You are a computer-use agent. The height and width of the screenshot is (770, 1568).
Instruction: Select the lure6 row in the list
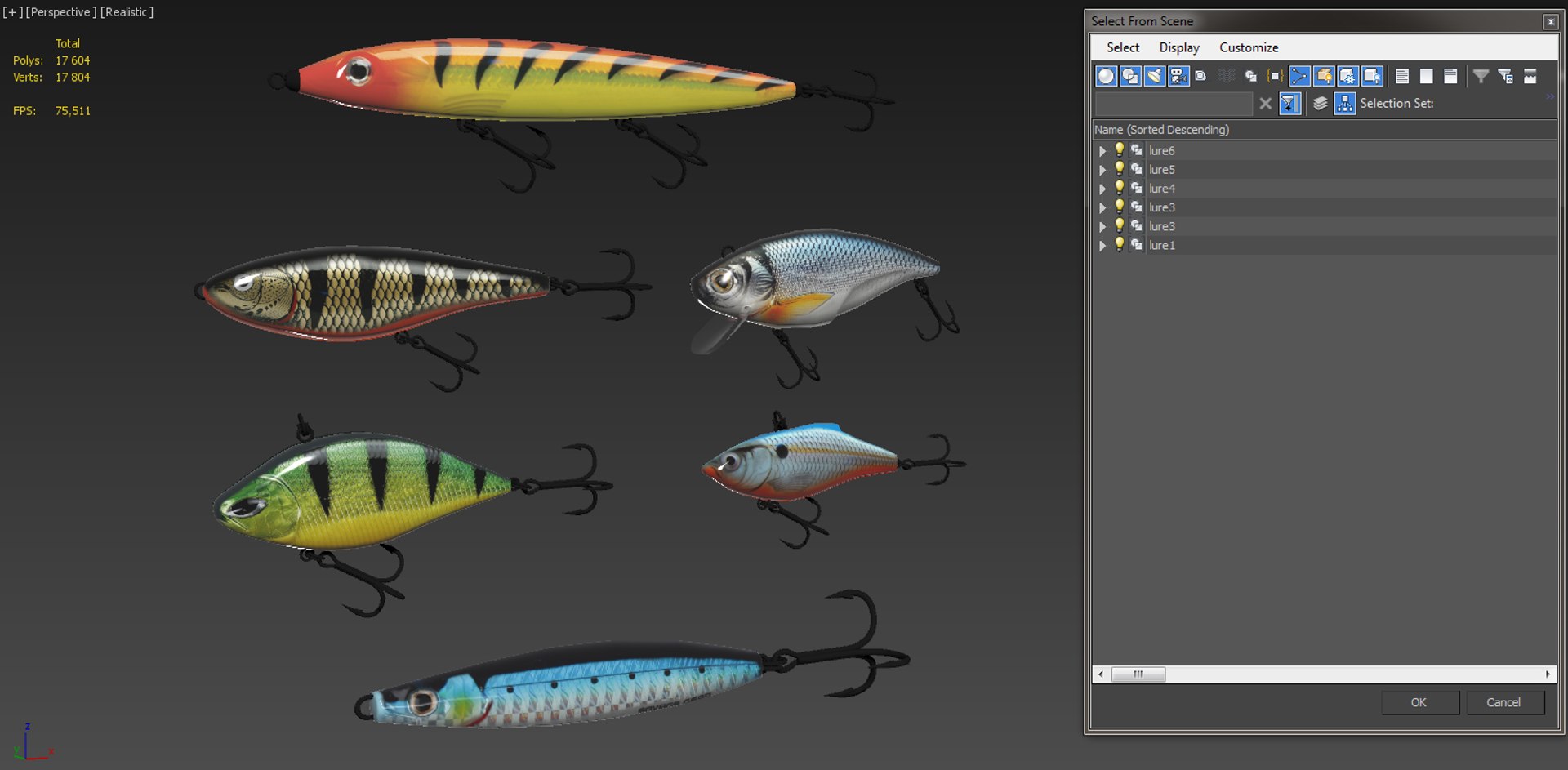point(1324,150)
